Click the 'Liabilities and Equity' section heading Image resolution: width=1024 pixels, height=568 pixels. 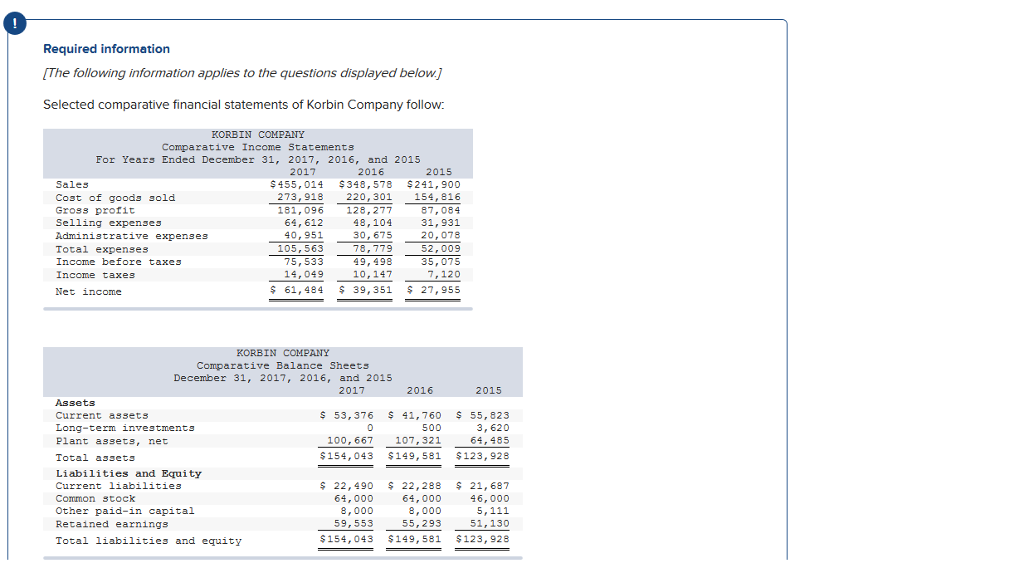click(x=129, y=473)
